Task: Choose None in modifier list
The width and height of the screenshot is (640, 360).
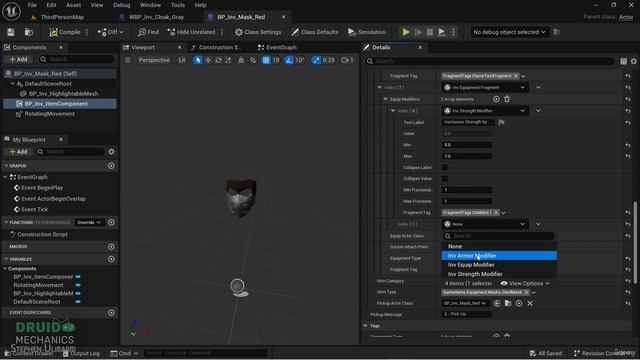Action: pyautogui.click(x=499, y=246)
